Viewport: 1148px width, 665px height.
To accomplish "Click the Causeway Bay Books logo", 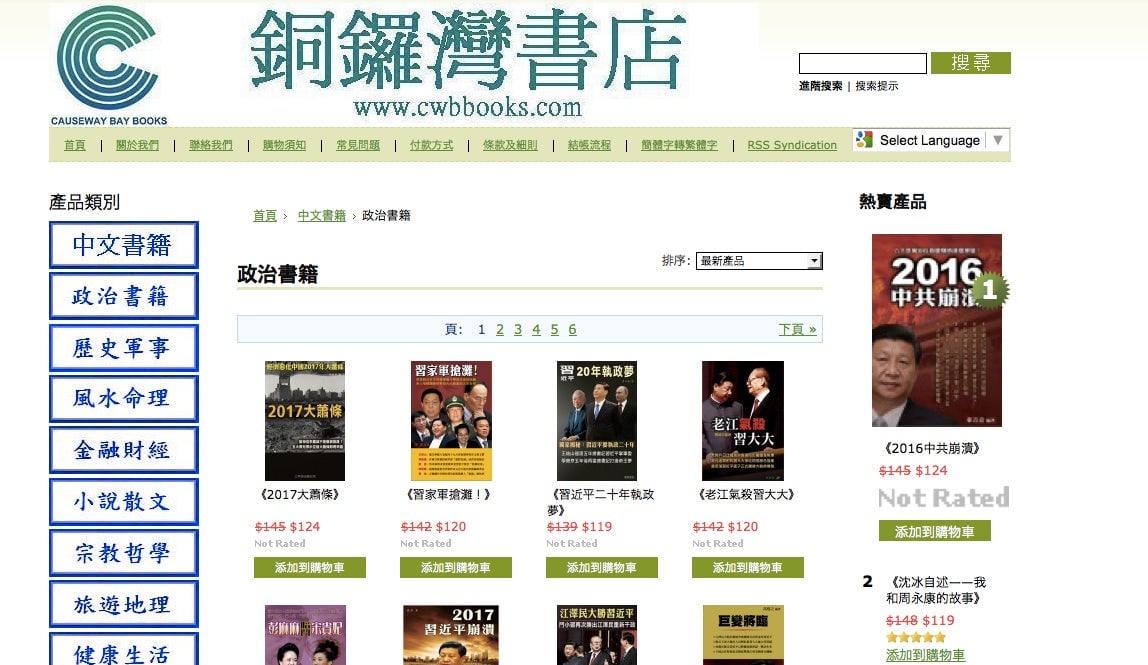I will coord(108,64).
